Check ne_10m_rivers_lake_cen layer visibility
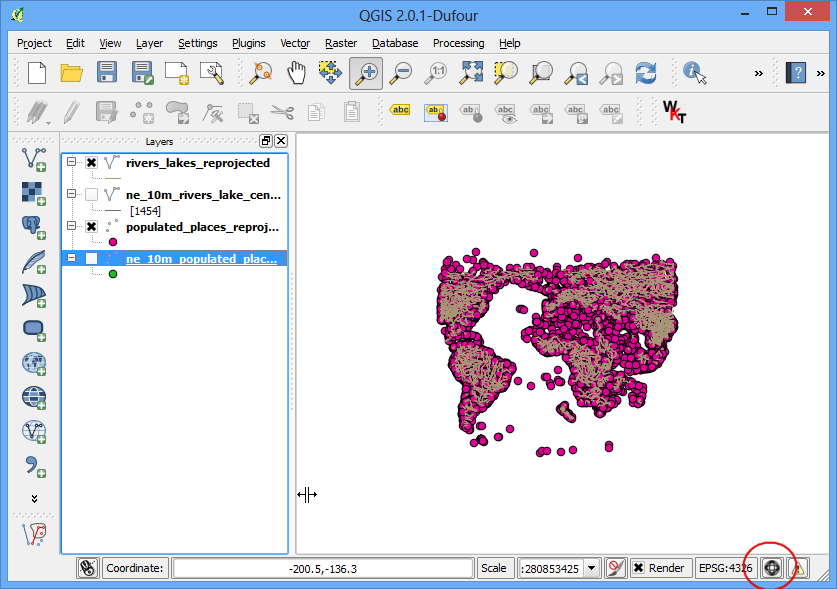Screen dimensions: 837x589 pos(92,194)
